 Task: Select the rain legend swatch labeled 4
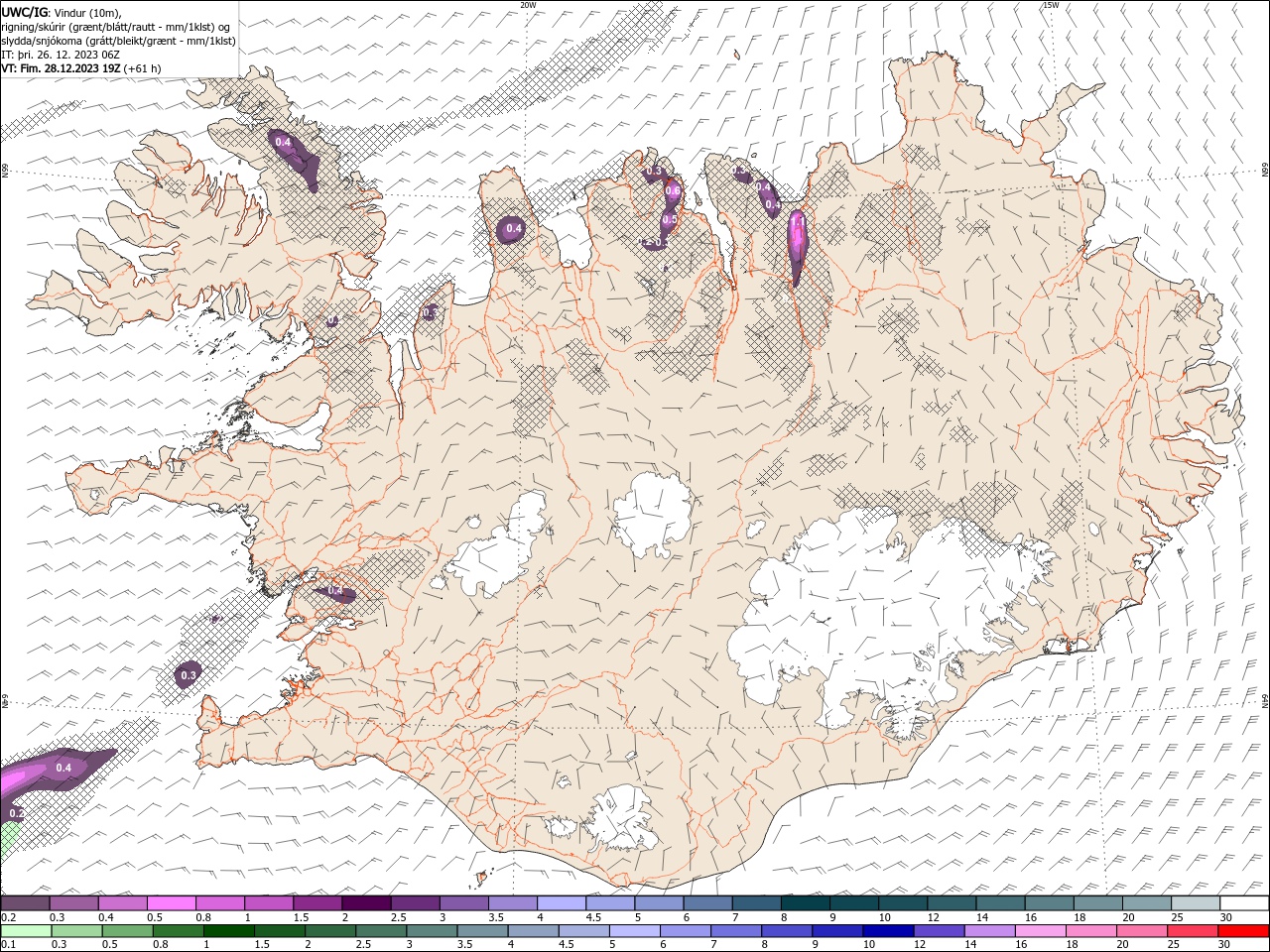click(532, 931)
